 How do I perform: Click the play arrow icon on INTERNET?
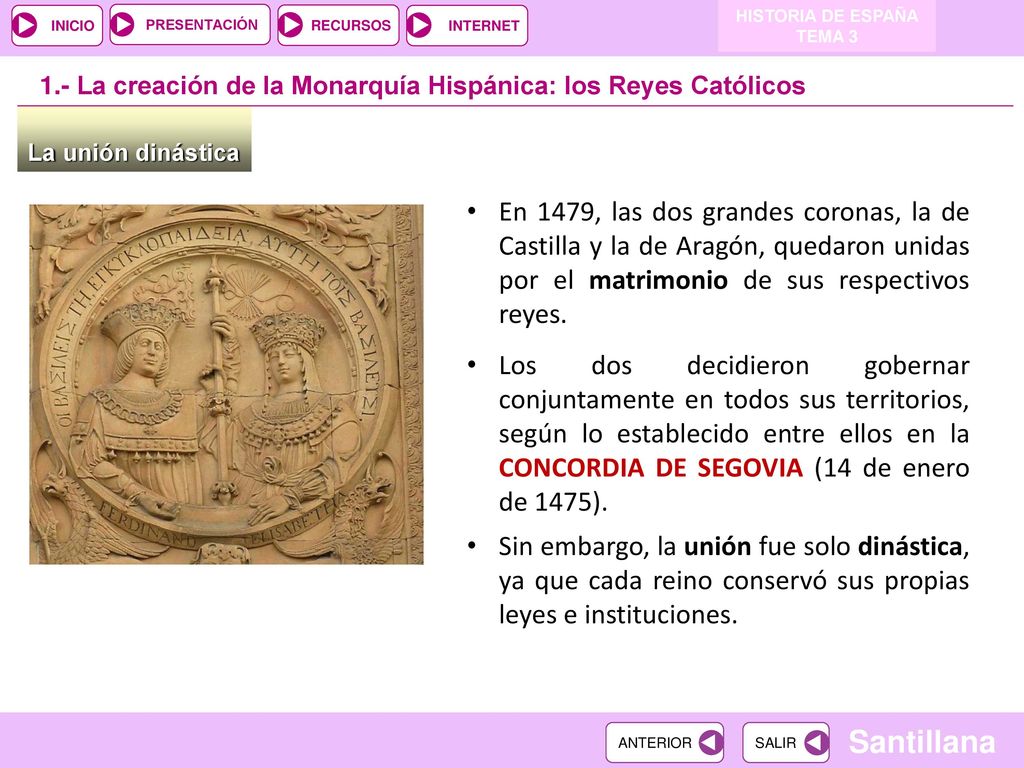(419, 25)
